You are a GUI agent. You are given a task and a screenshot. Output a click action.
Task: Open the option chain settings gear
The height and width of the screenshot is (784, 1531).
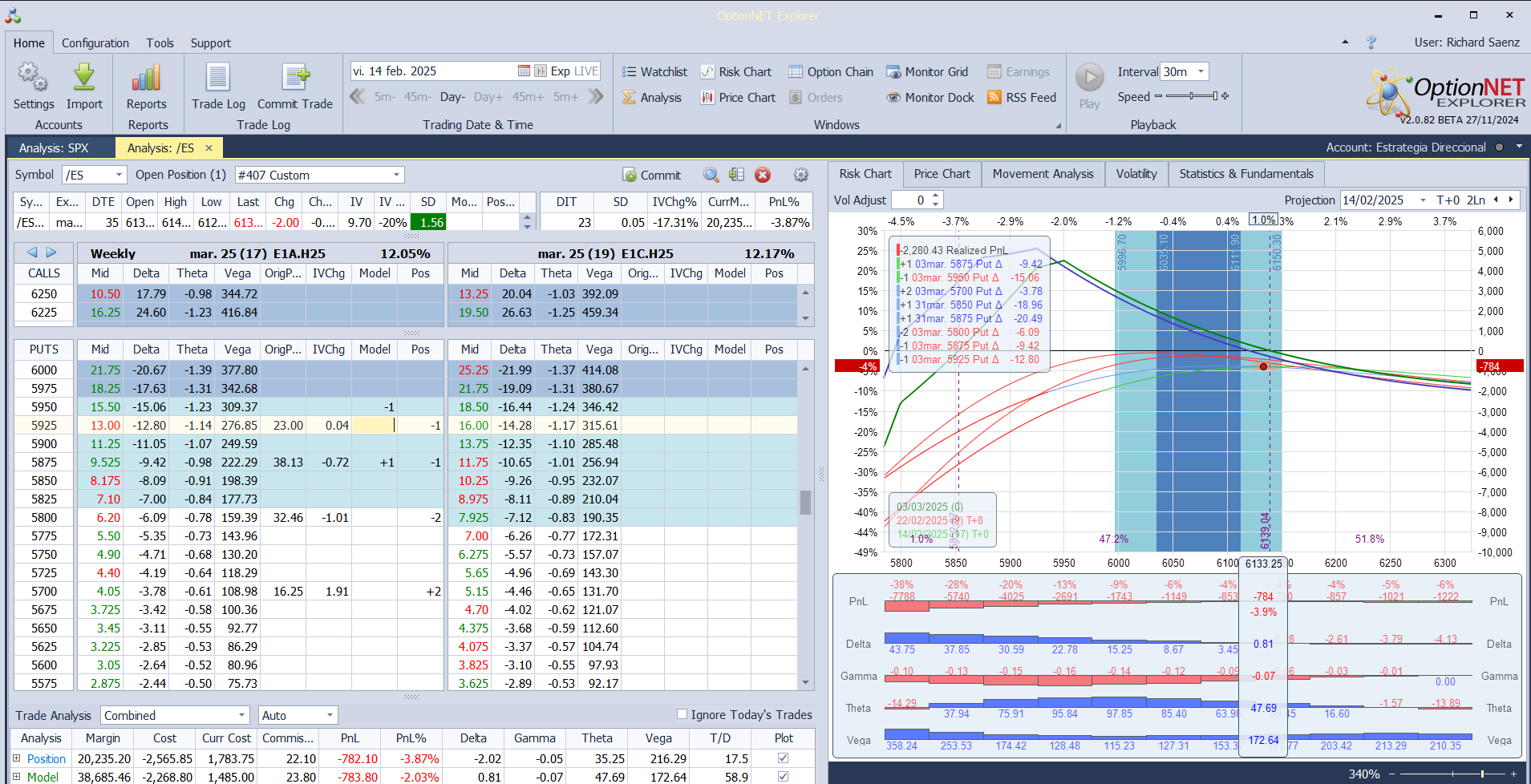pyautogui.click(x=800, y=175)
